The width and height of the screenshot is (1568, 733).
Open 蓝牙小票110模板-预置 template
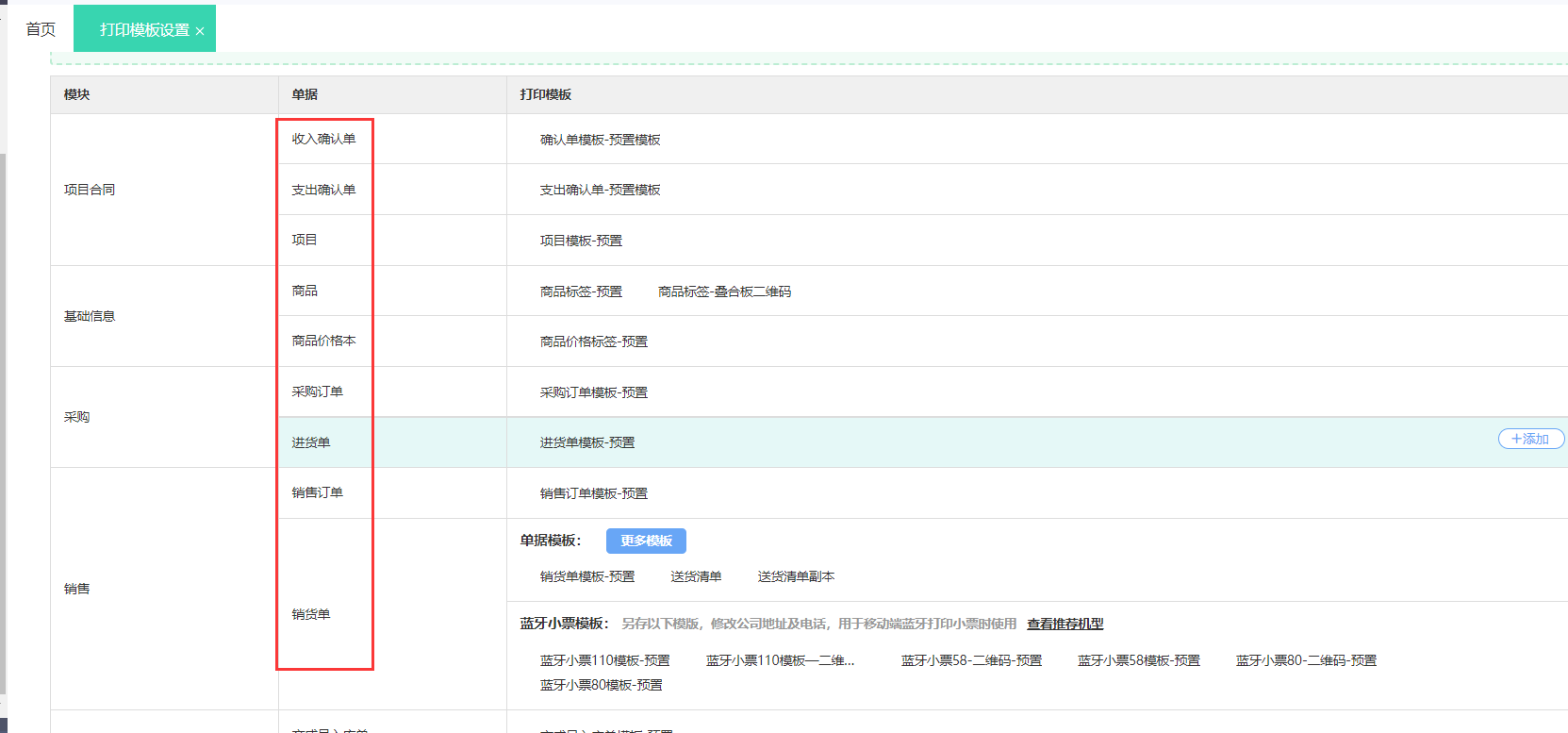(604, 660)
